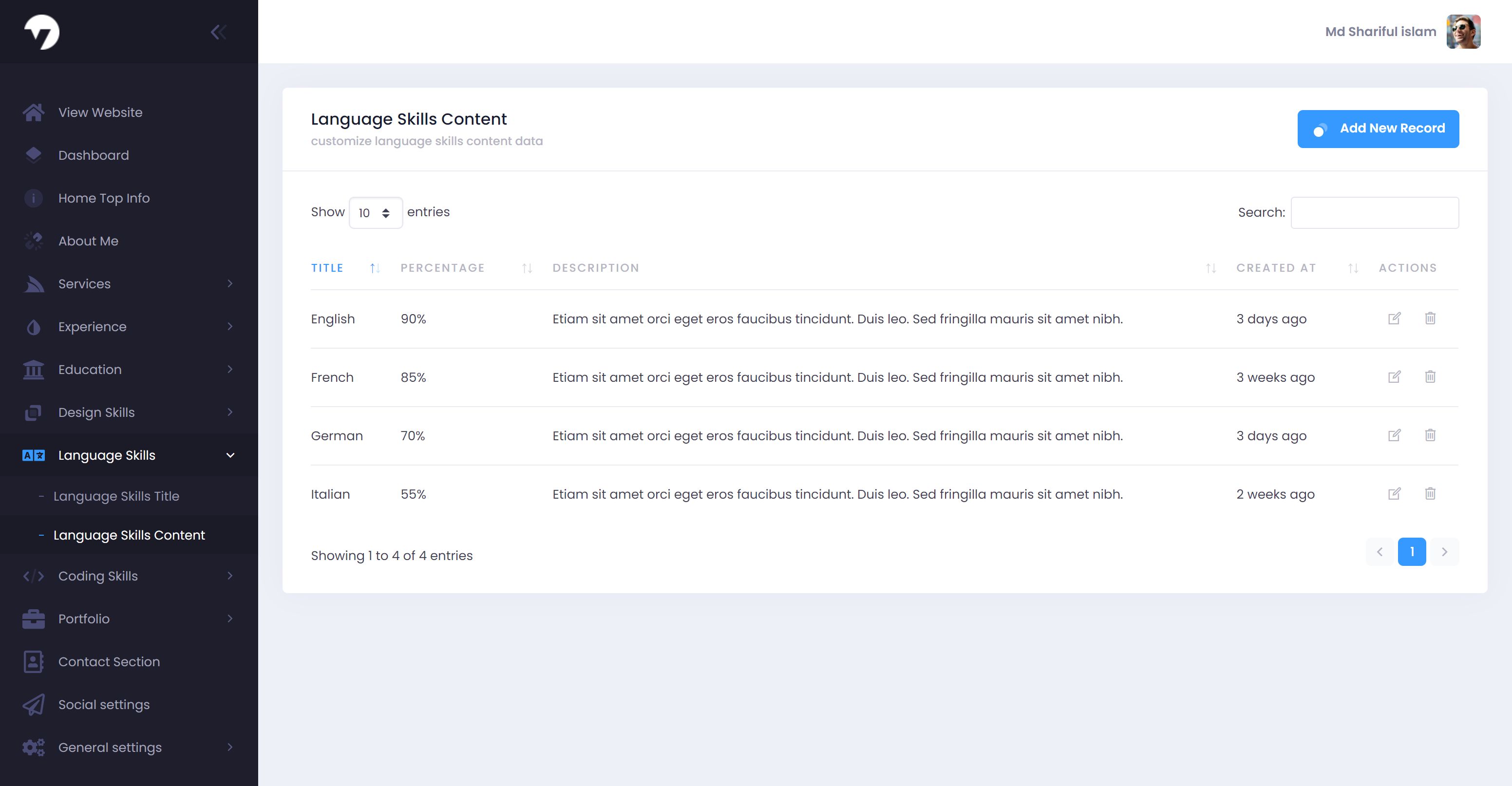
Task: Edit the English record
Action: tap(1395, 318)
